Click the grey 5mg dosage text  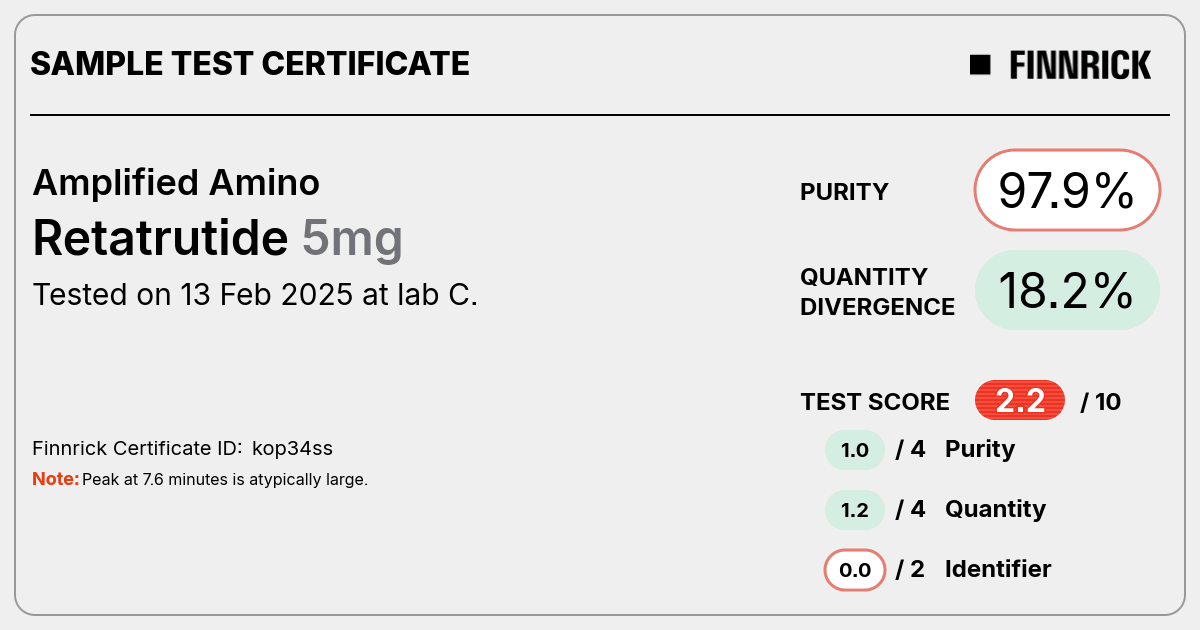[x=353, y=239]
